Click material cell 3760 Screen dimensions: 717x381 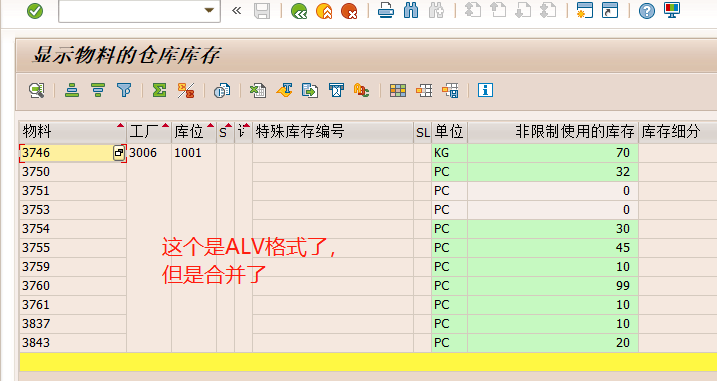(x=73, y=286)
